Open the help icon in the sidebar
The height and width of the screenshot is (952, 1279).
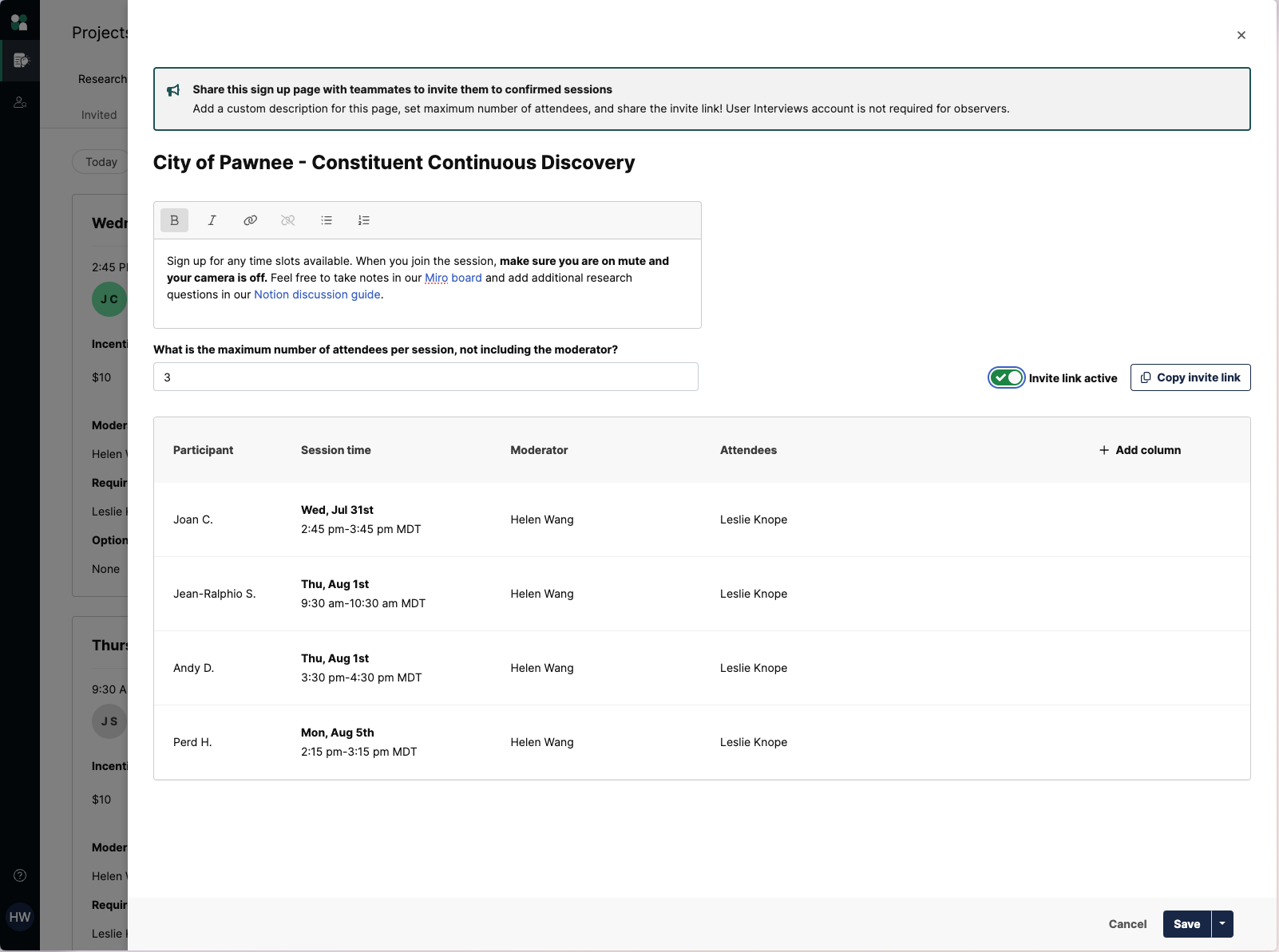pos(20,875)
